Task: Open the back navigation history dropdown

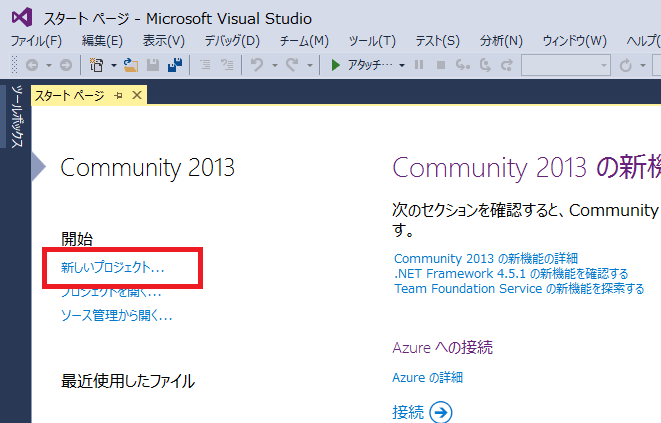Action: [x=49, y=65]
